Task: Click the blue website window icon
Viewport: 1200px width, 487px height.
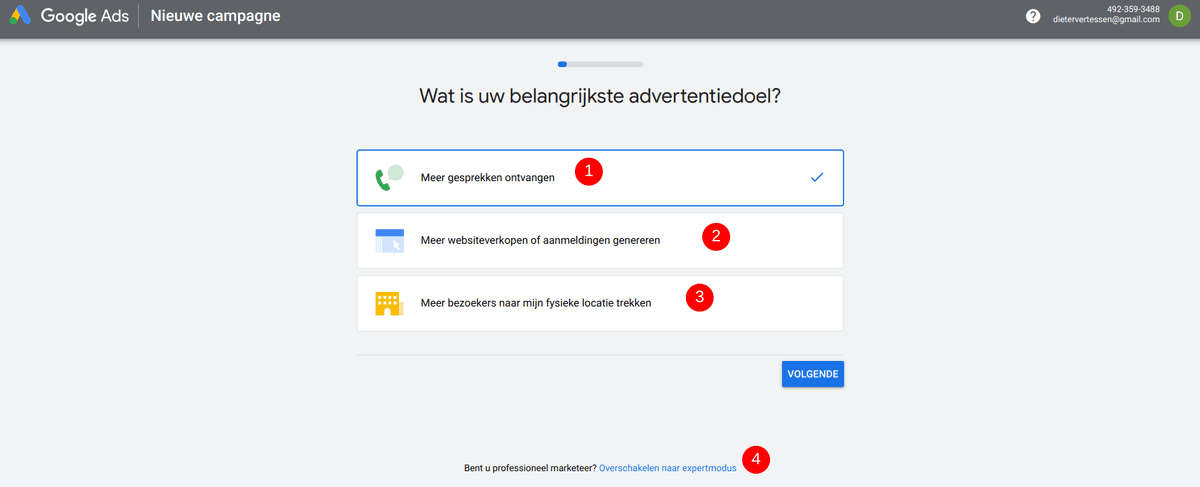Action: (389, 240)
